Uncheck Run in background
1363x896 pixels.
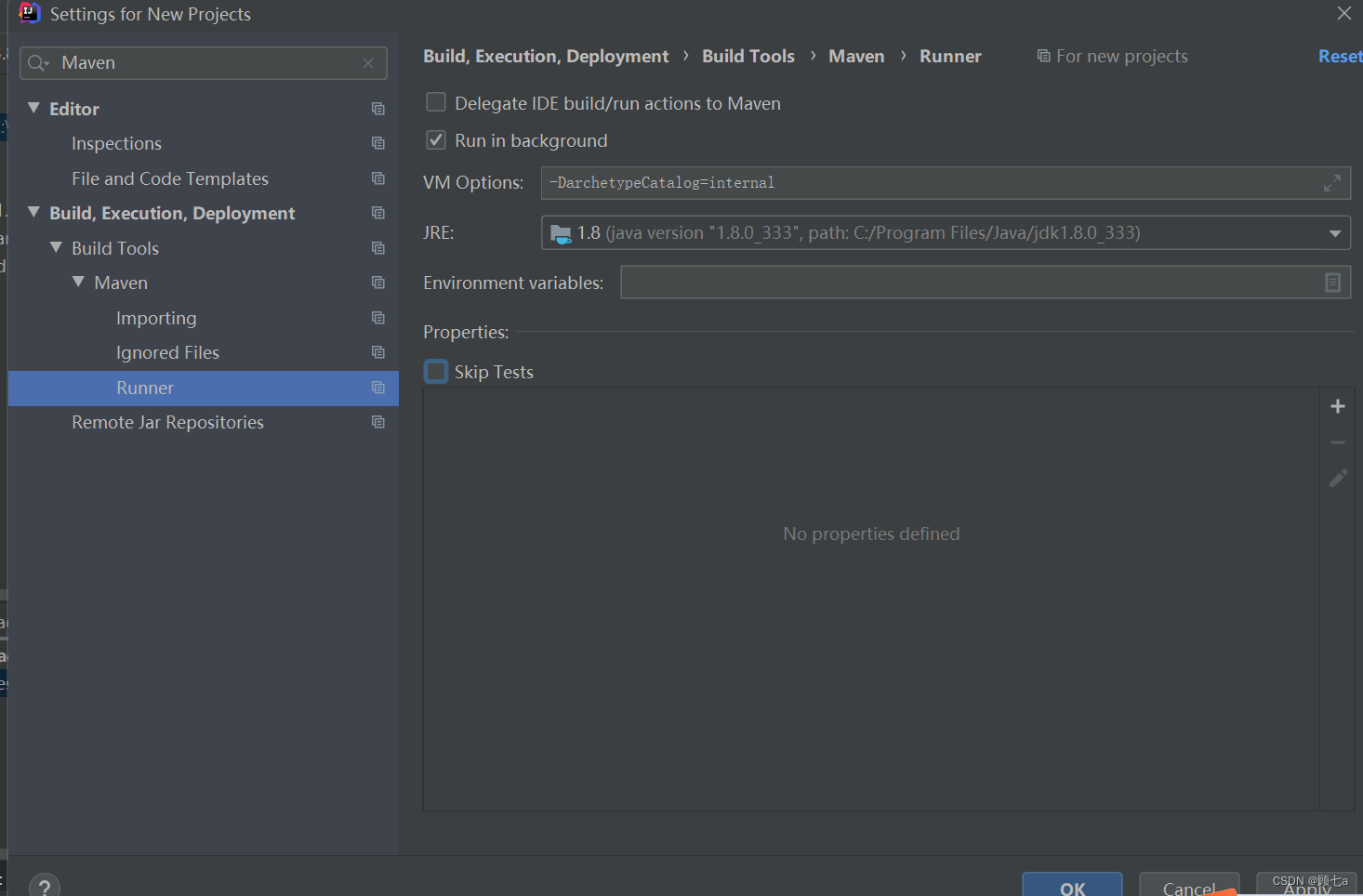pyautogui.click(x=435, y=139)
